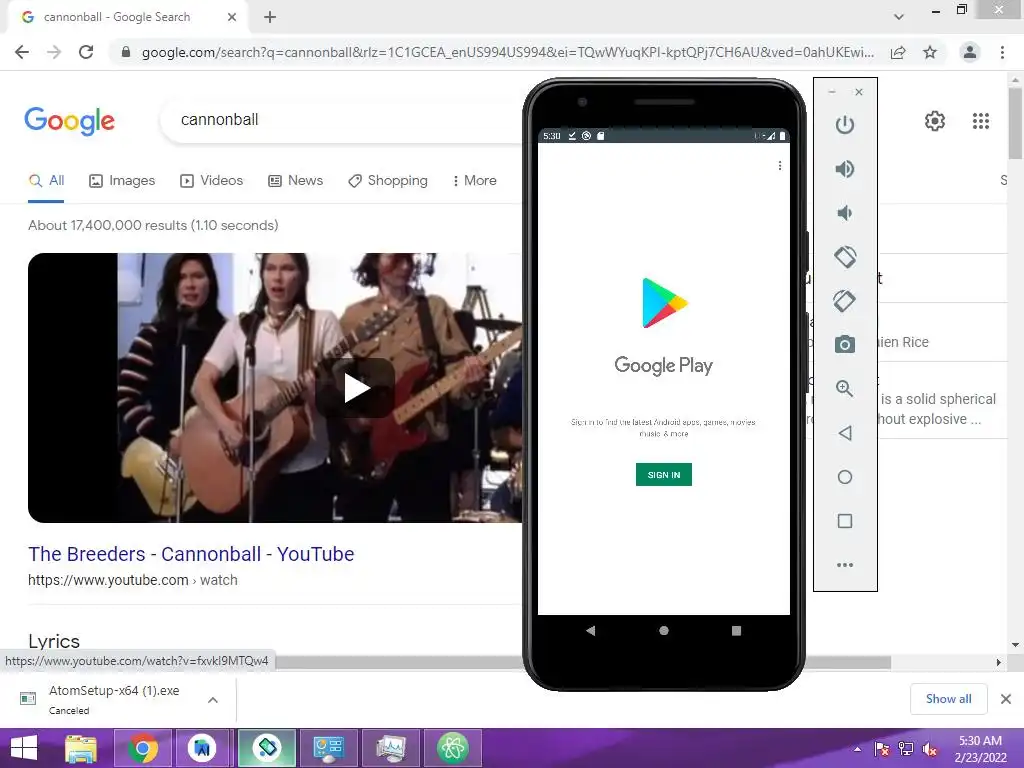This screenshot has width=1024, height=768.
Task: Tap the SIGN IN button in Google Play
Action: [x=664, y=475]
